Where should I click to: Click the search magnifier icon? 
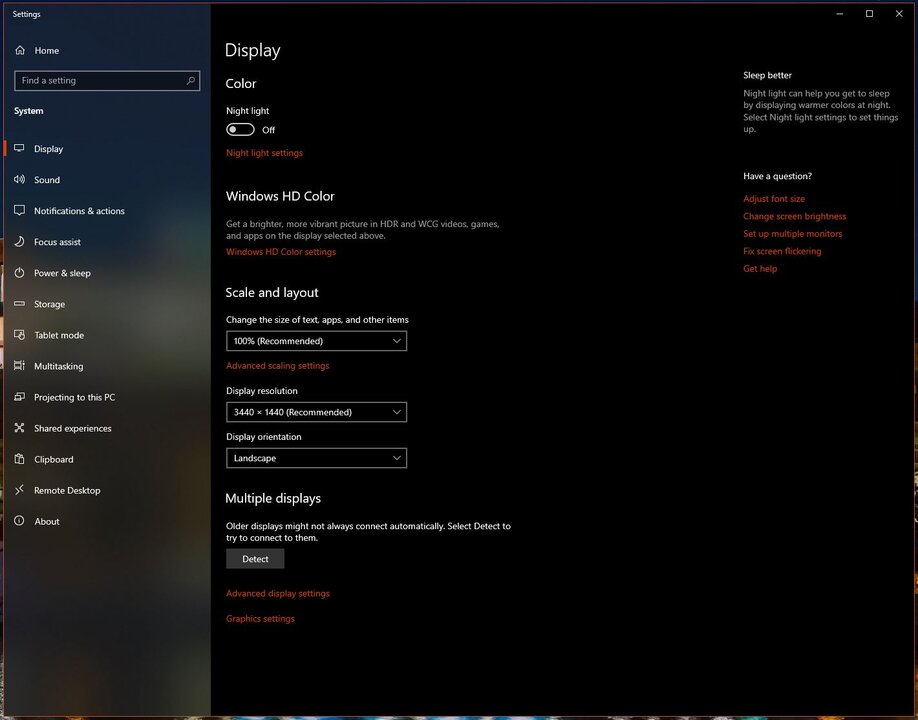(190, 81)
